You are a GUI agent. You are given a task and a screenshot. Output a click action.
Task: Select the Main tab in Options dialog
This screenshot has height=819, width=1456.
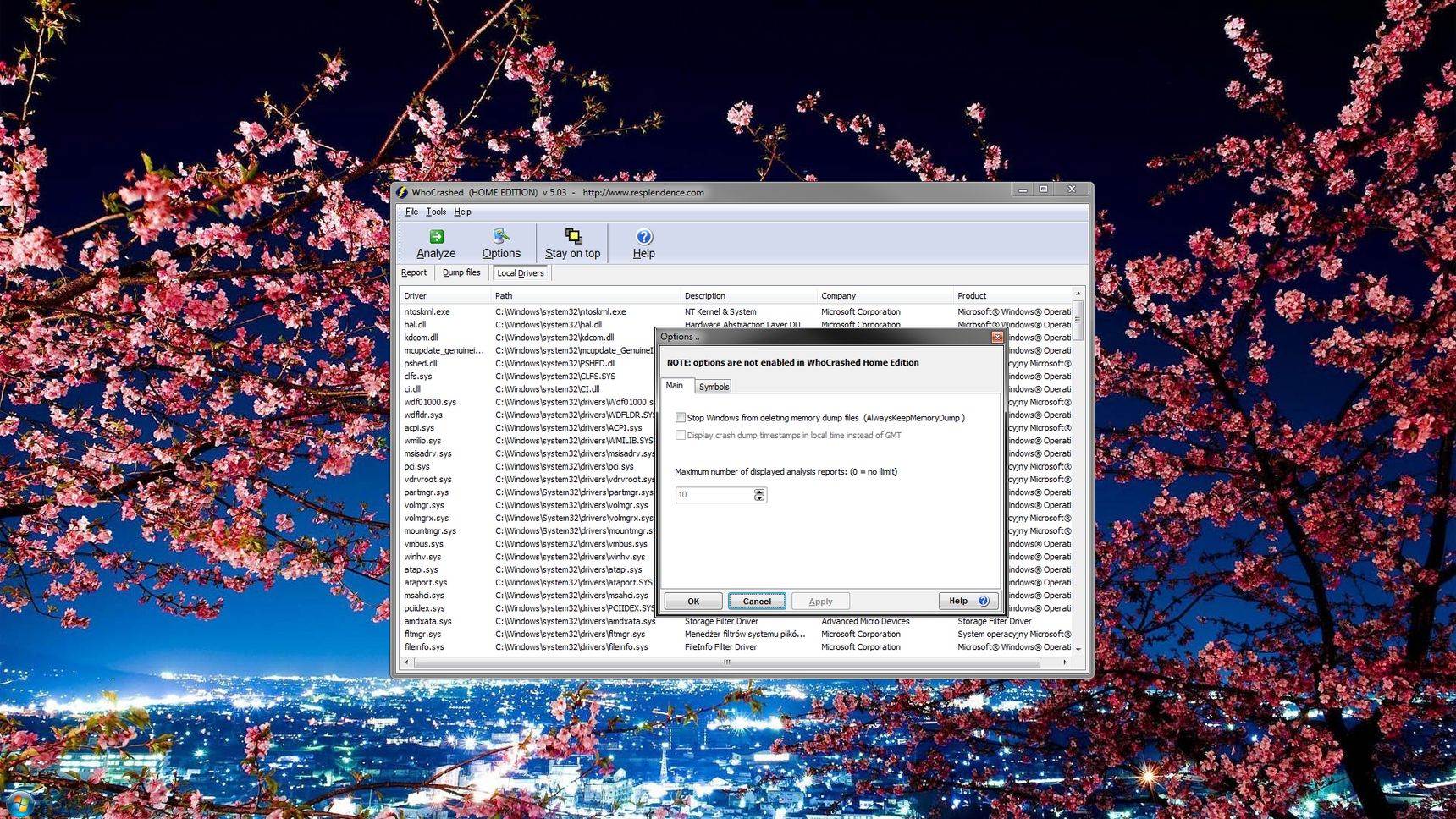point(675,385)
